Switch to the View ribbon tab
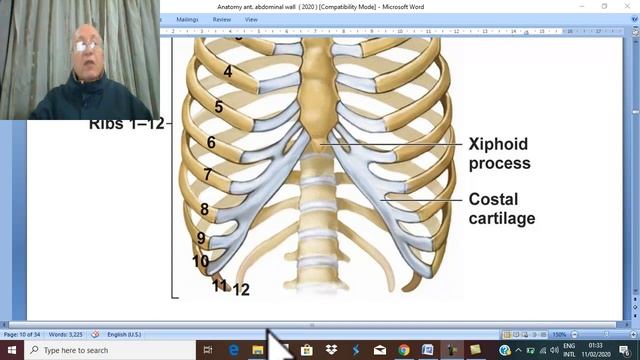This screenshot has width=640, height=360. (251, 20)
